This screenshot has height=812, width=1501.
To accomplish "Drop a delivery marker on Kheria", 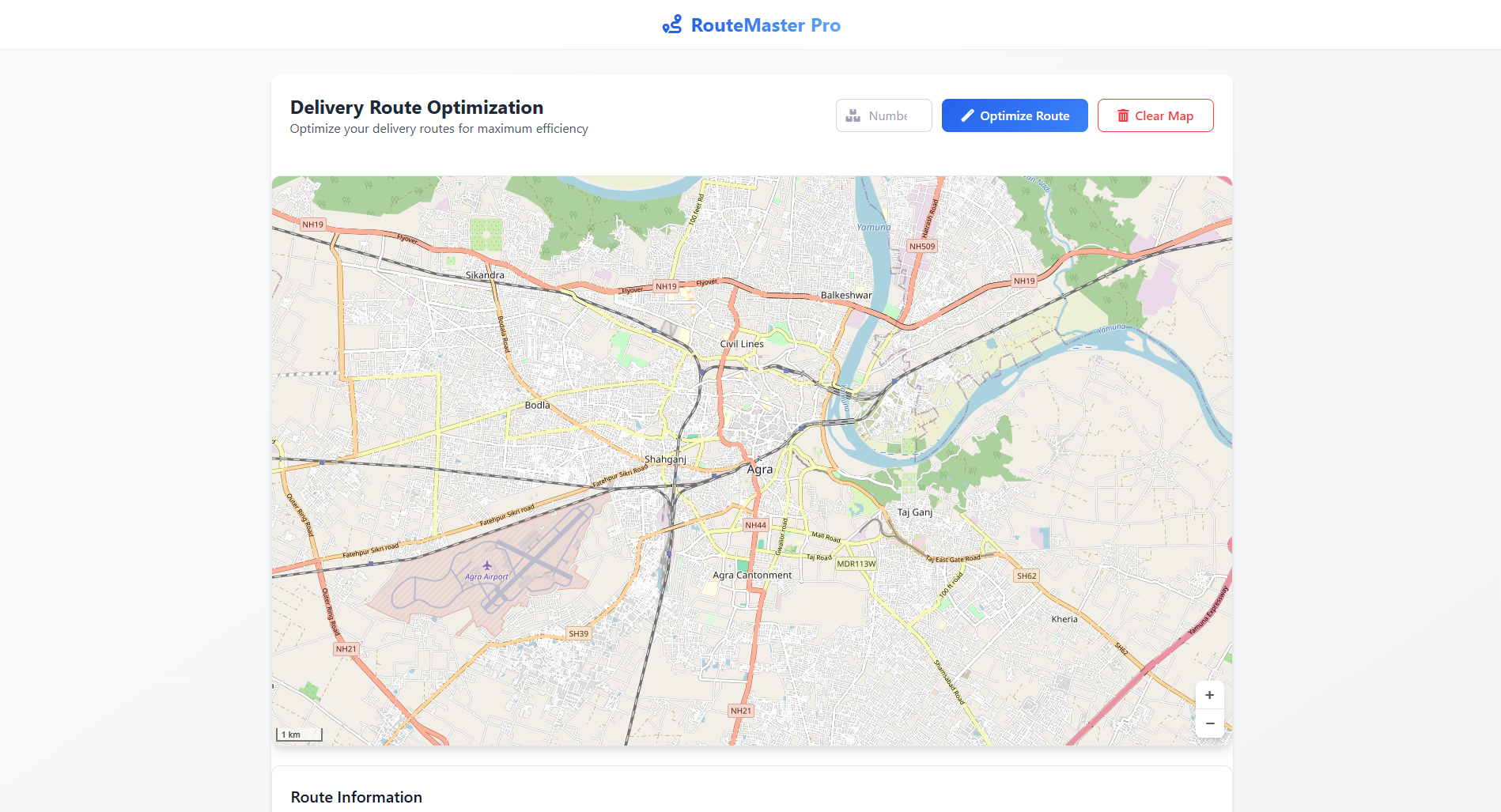I will pos(1064,618).
